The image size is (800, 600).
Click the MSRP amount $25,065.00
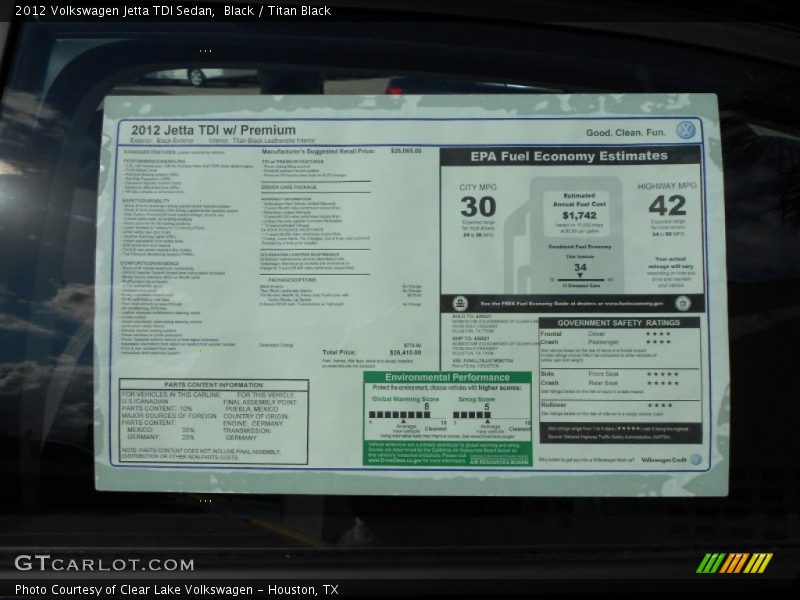[406, 151]
